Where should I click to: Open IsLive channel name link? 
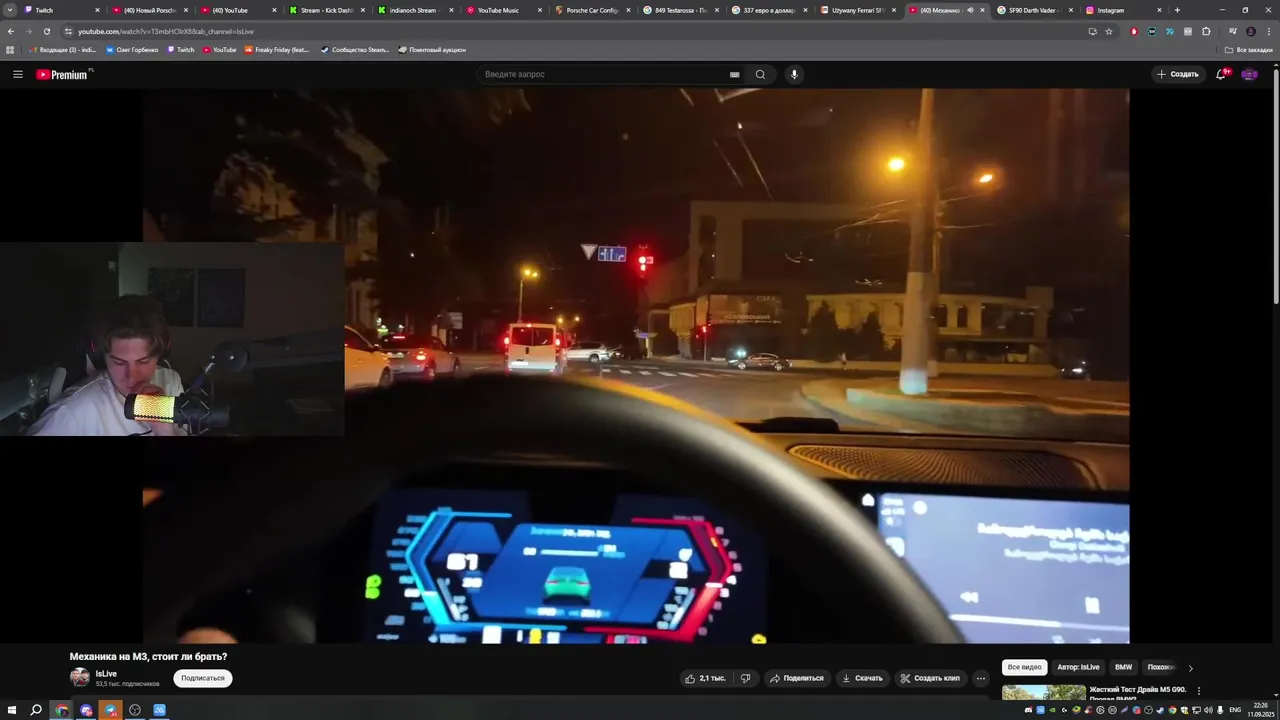click(x=106, y=674)
